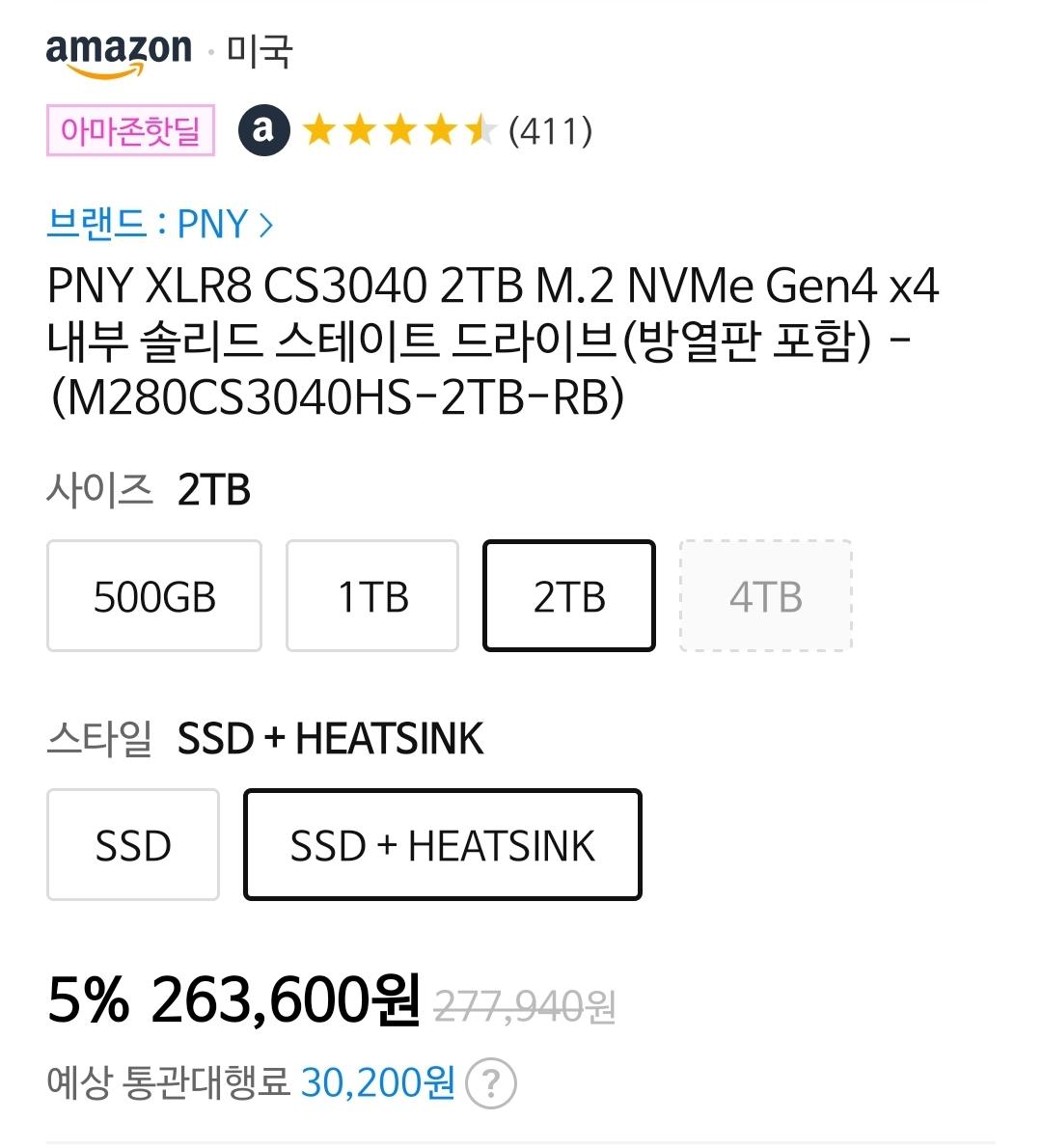Open the (411) review count
1042x1148 pixels.
click(551, 131)
